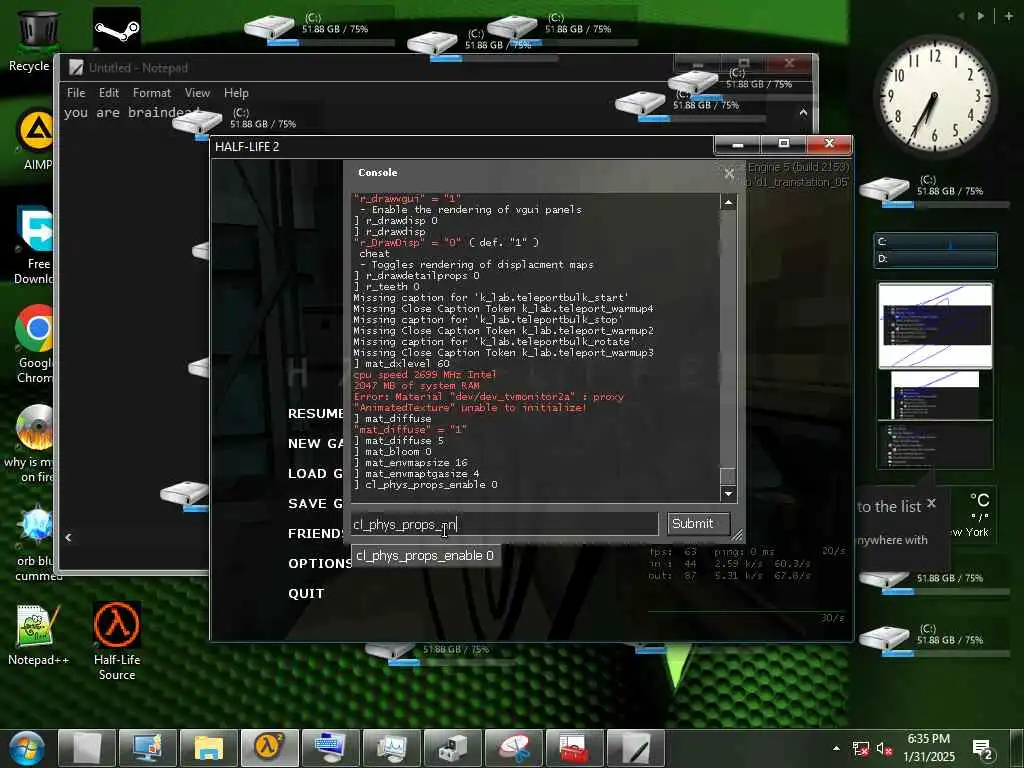This screenshot has width=1024, height=768.
Task: Click FRIENDS in the Half-Life 2 menu
Action: pos(317,534)
